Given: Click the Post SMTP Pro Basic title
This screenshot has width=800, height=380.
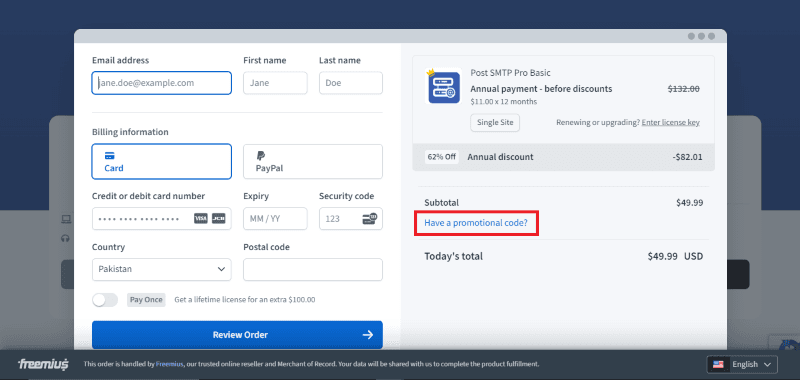Looking at the screenshot, I should 510,73.
